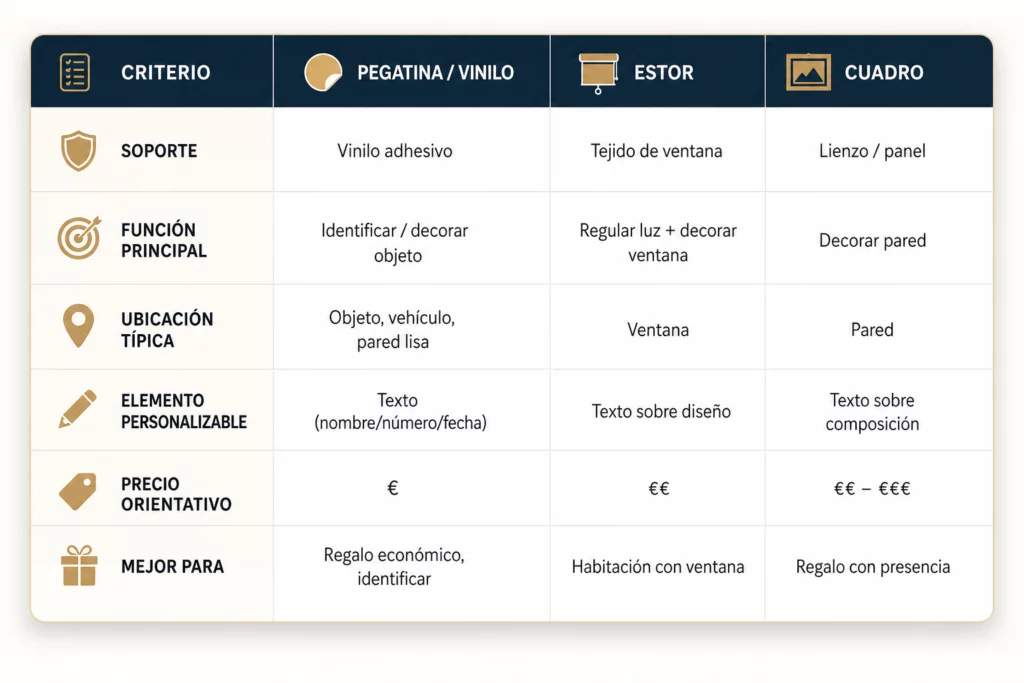Screen dimensions: 1024x683
Task: Click the checklist icon beside CRITERIO
Action: [x=74, y=72]
